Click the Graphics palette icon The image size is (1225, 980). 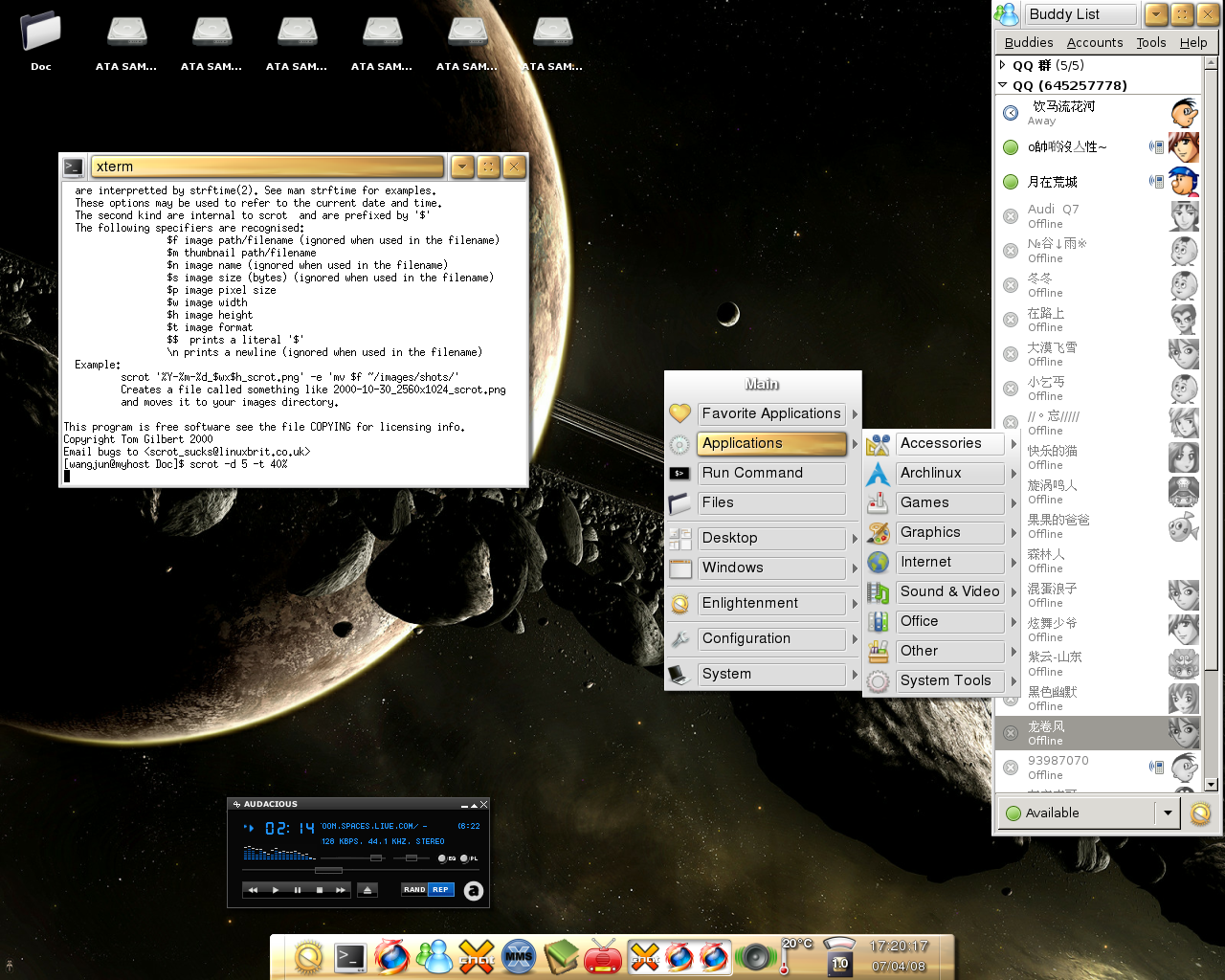tap(878, 533)
